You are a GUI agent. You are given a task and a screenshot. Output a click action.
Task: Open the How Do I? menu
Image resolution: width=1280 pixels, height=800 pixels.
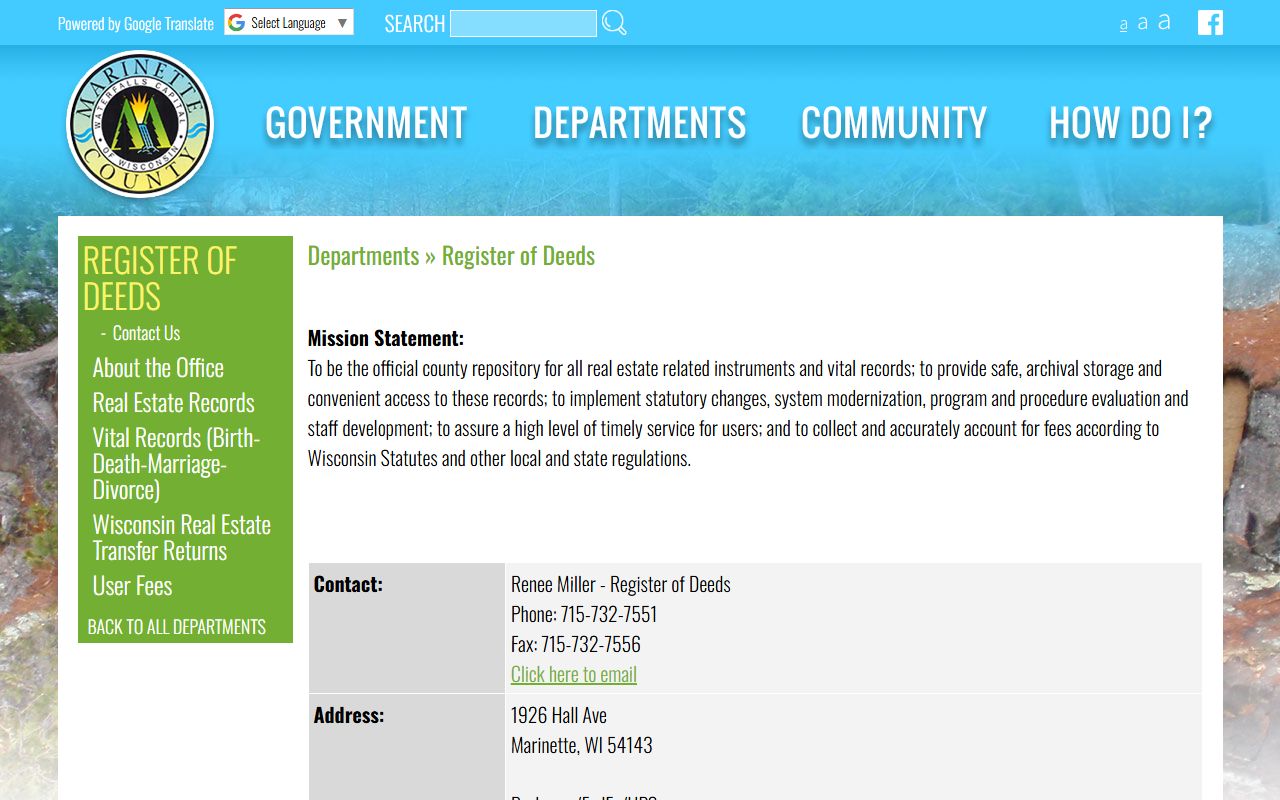(x=1130, y=123)
